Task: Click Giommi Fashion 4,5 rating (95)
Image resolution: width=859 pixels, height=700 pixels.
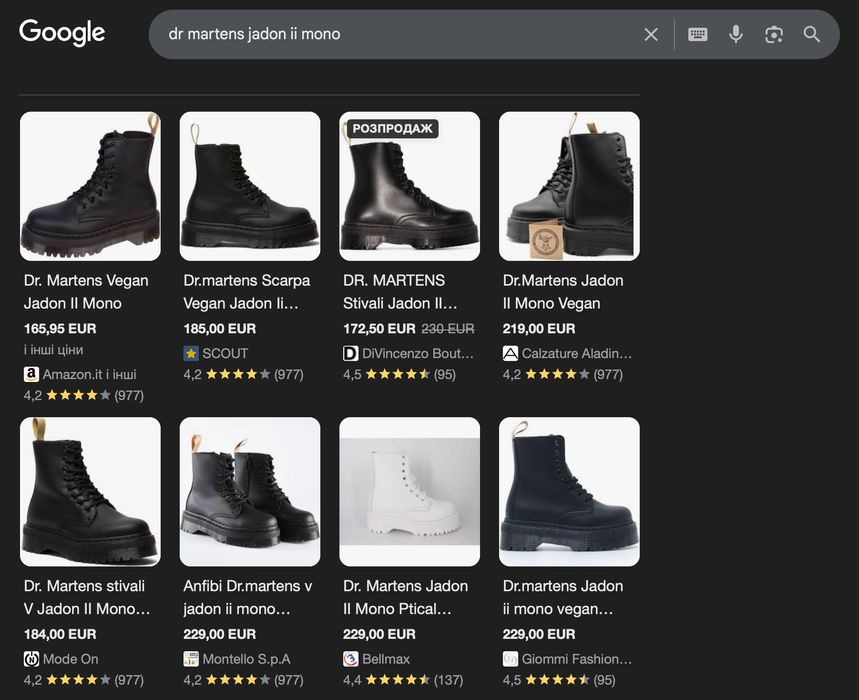Action: tap(559, 680)
